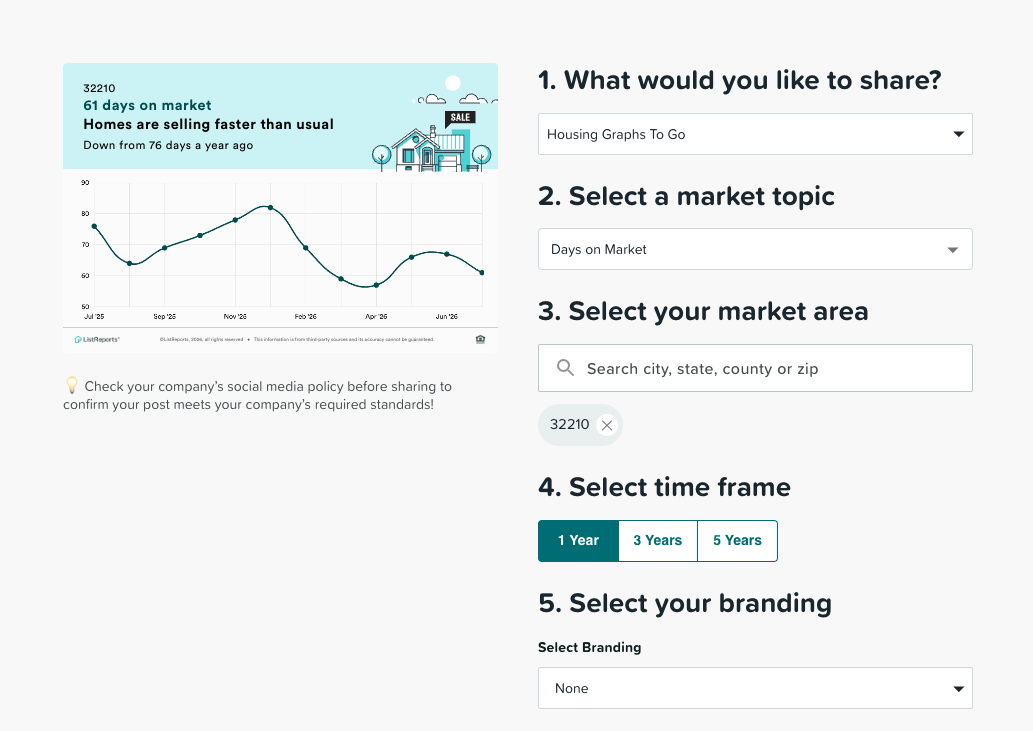Click the SALE house illustration

click(432, 143)
